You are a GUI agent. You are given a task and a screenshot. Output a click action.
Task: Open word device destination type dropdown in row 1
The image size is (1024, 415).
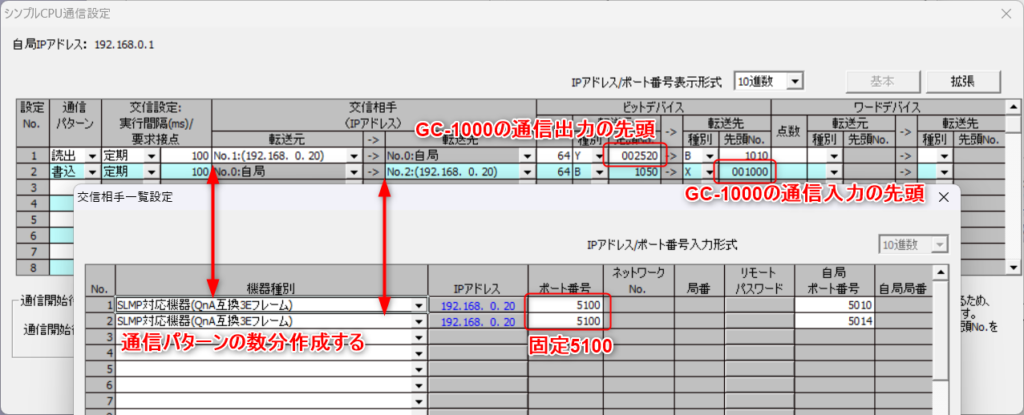click(944, 156)
